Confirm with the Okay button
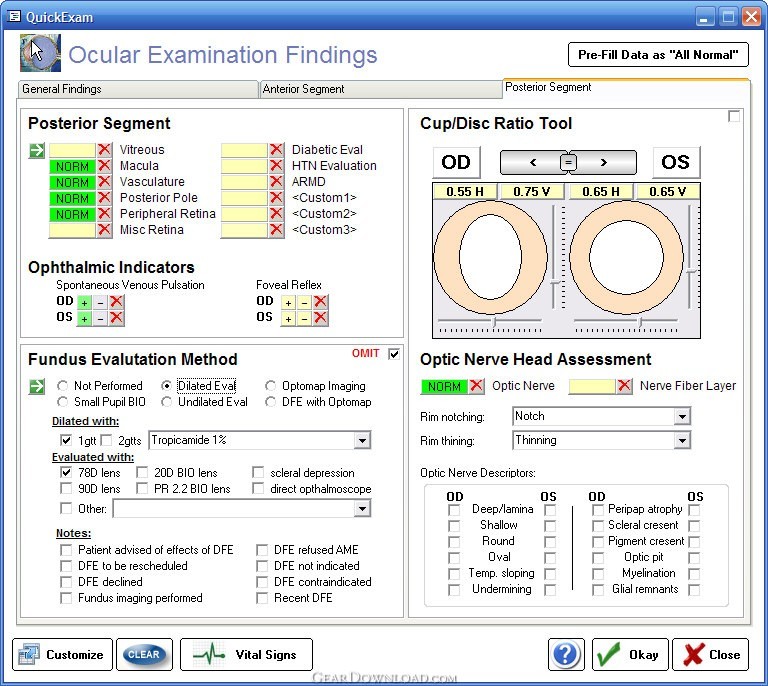 pyautogui.click(x=630, y=654)
